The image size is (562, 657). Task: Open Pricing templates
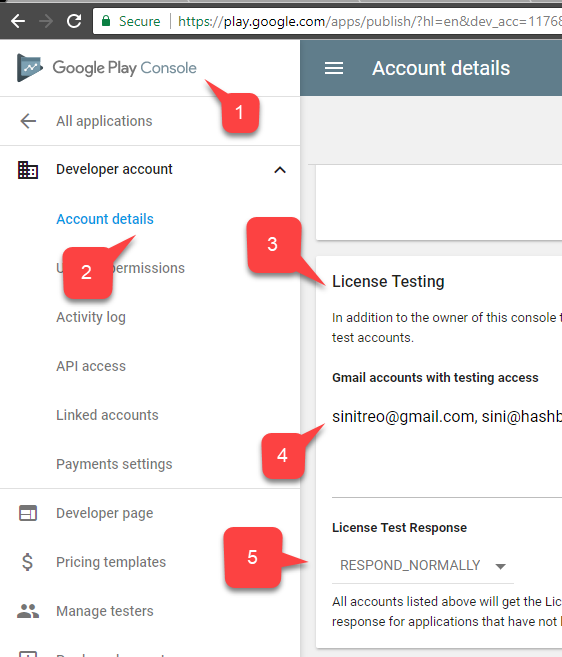coord(111,562)
